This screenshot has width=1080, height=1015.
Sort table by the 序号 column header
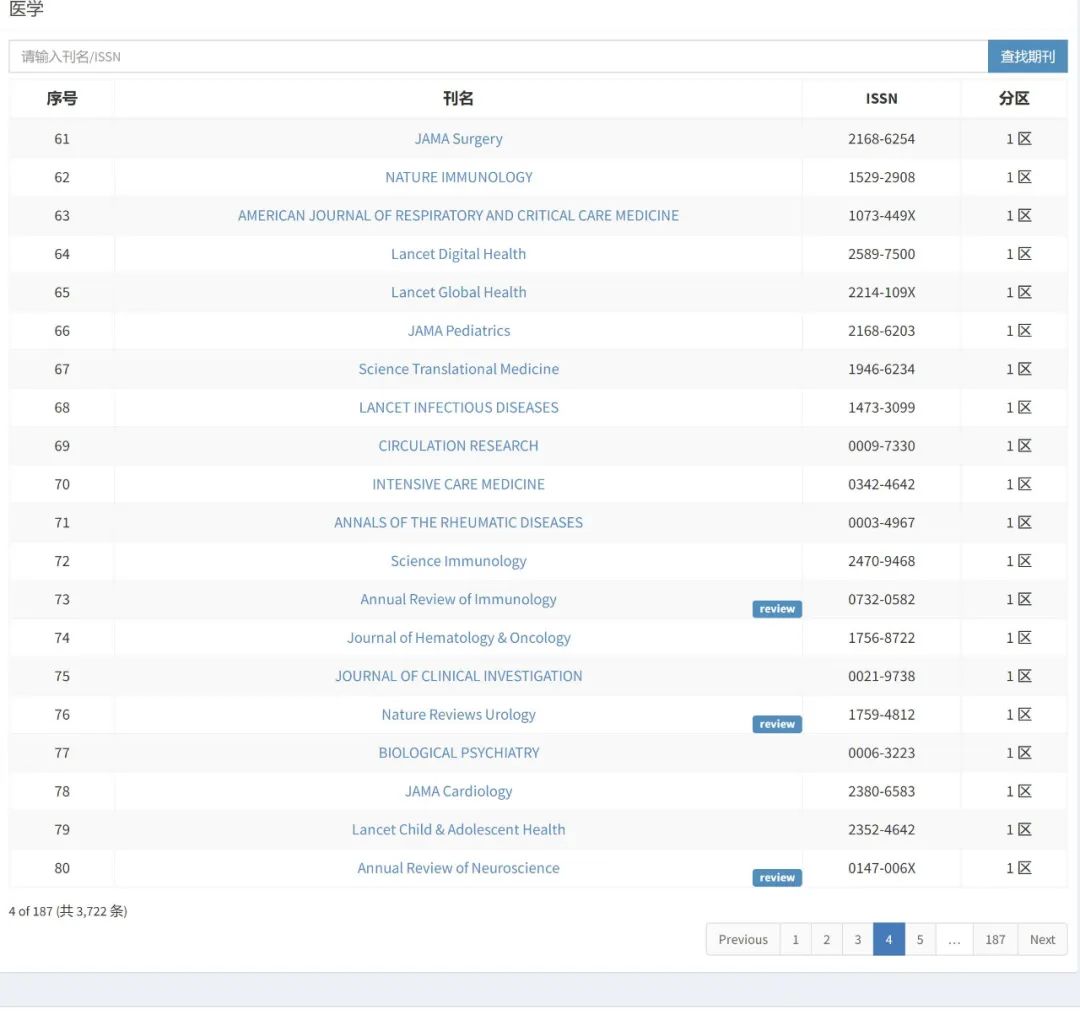[x=62, y=98]
